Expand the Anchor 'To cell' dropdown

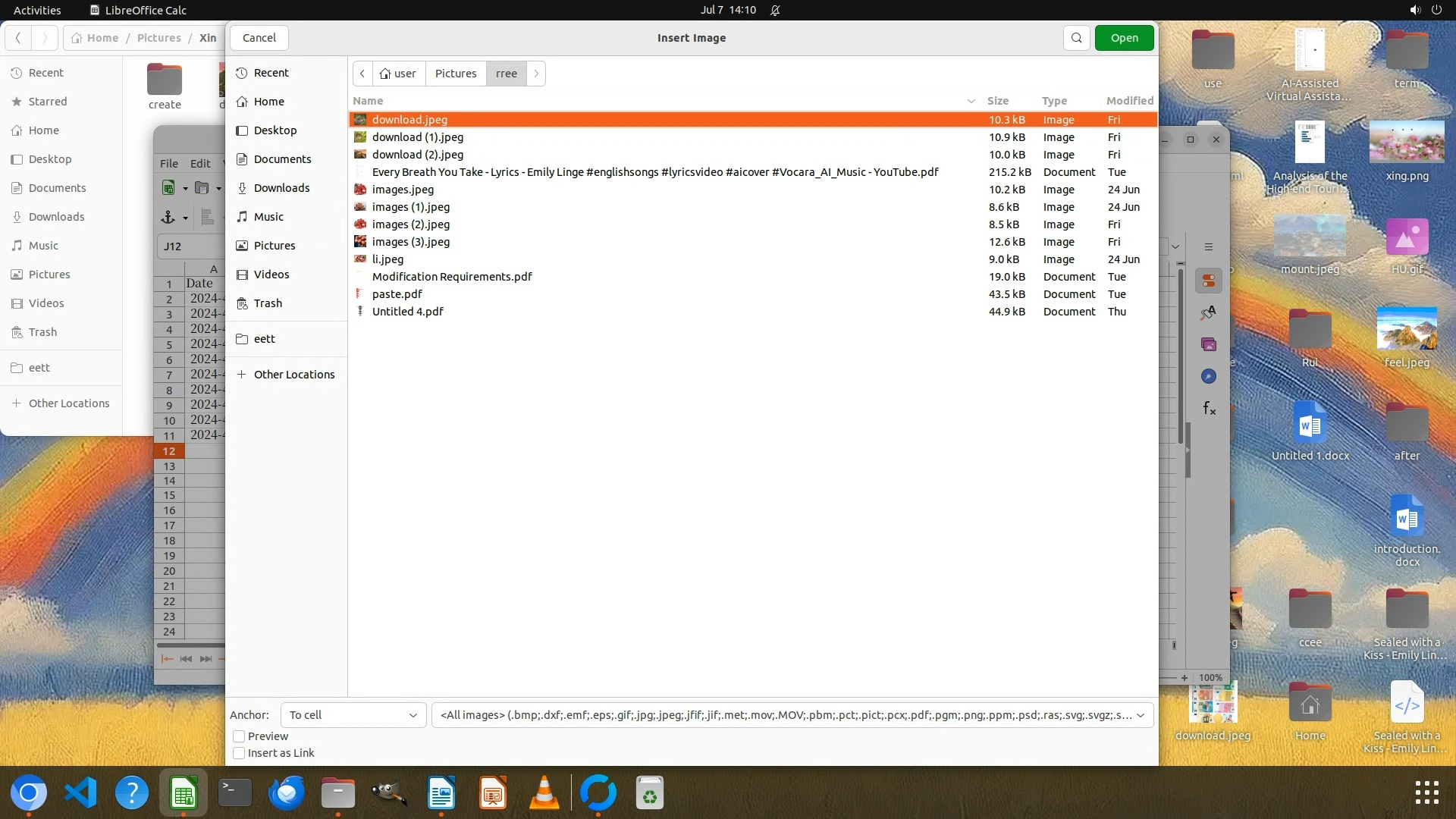[x=353, y=715]
